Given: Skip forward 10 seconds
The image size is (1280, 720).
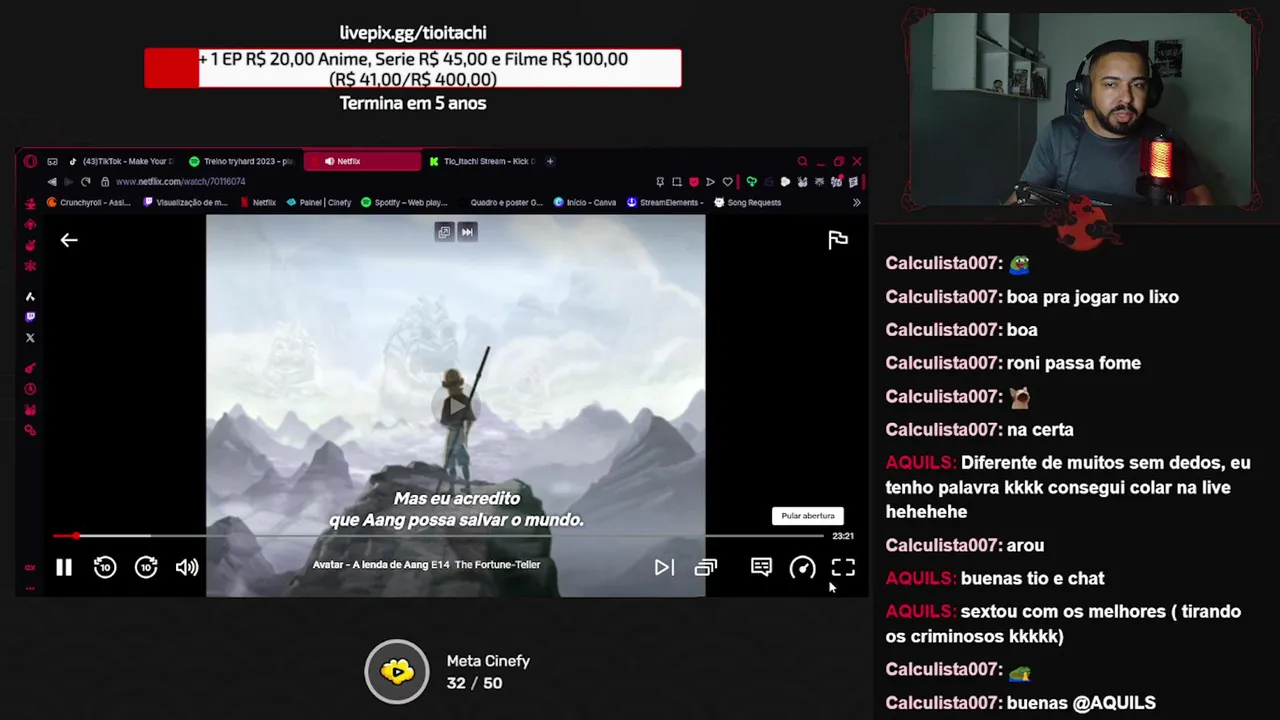Looking at the screenshot, I should (x=146, y=568).
